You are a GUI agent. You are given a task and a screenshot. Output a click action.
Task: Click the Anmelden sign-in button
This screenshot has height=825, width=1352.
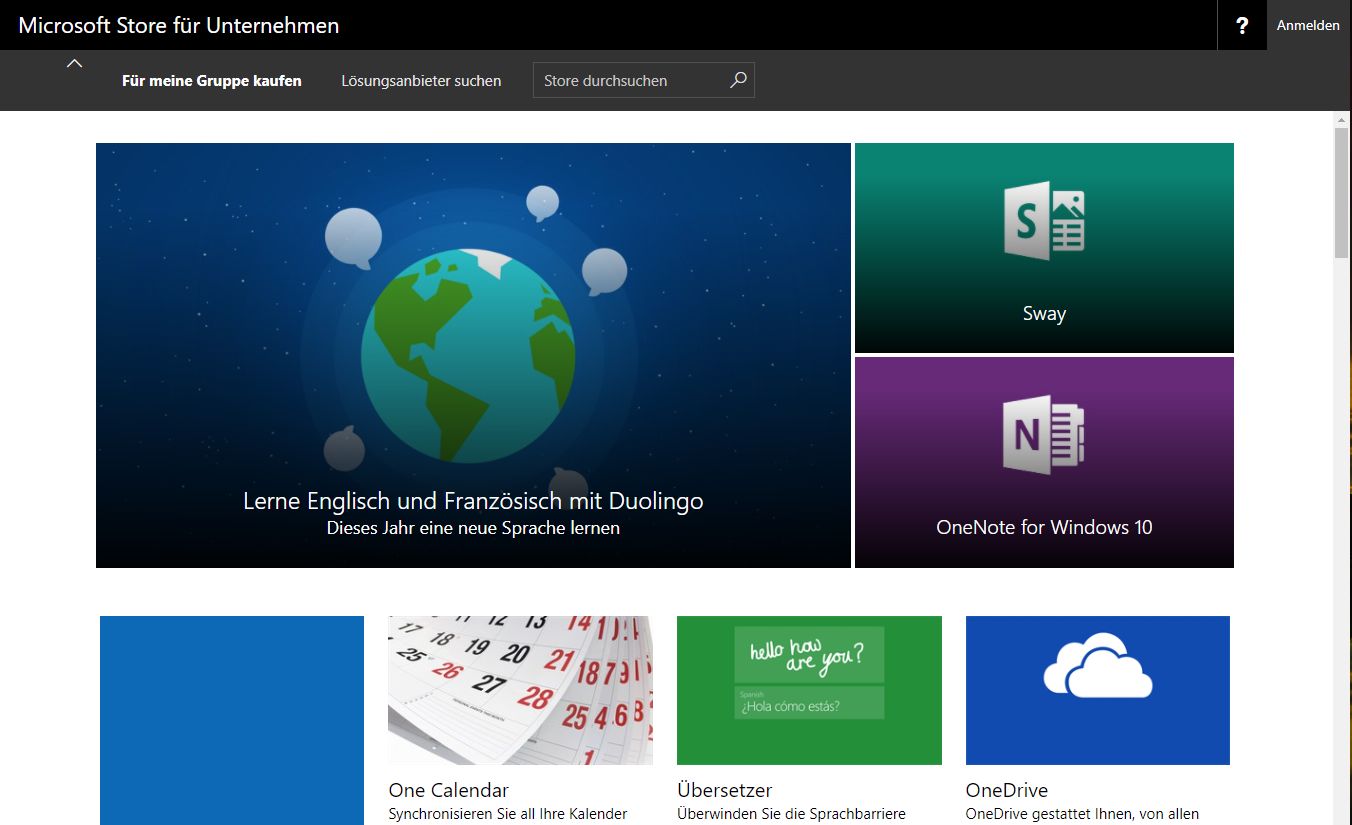[1308, 25]
